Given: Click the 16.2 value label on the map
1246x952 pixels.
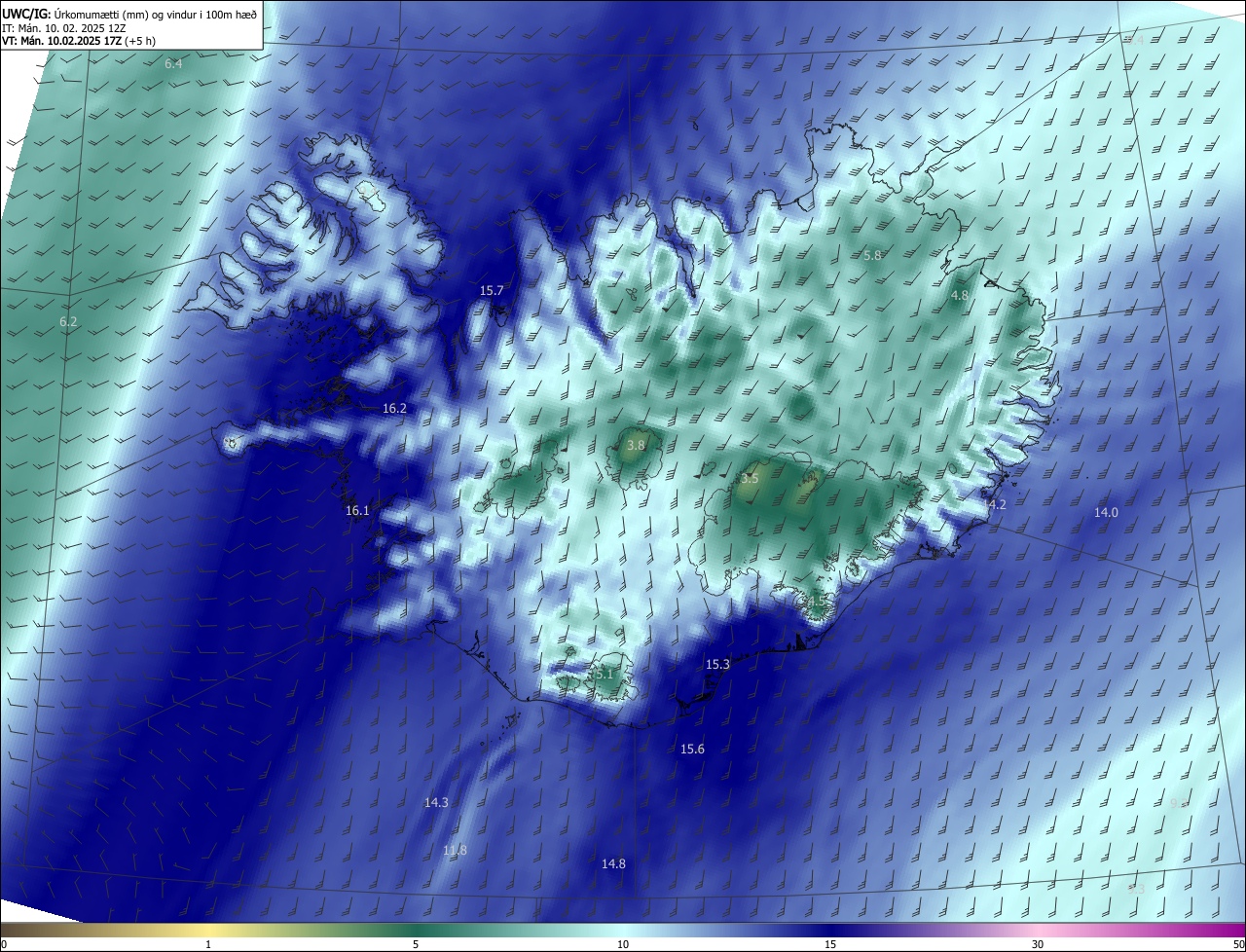Looking at the screenshot, I should pyautogui.click(x=394, y=409).
